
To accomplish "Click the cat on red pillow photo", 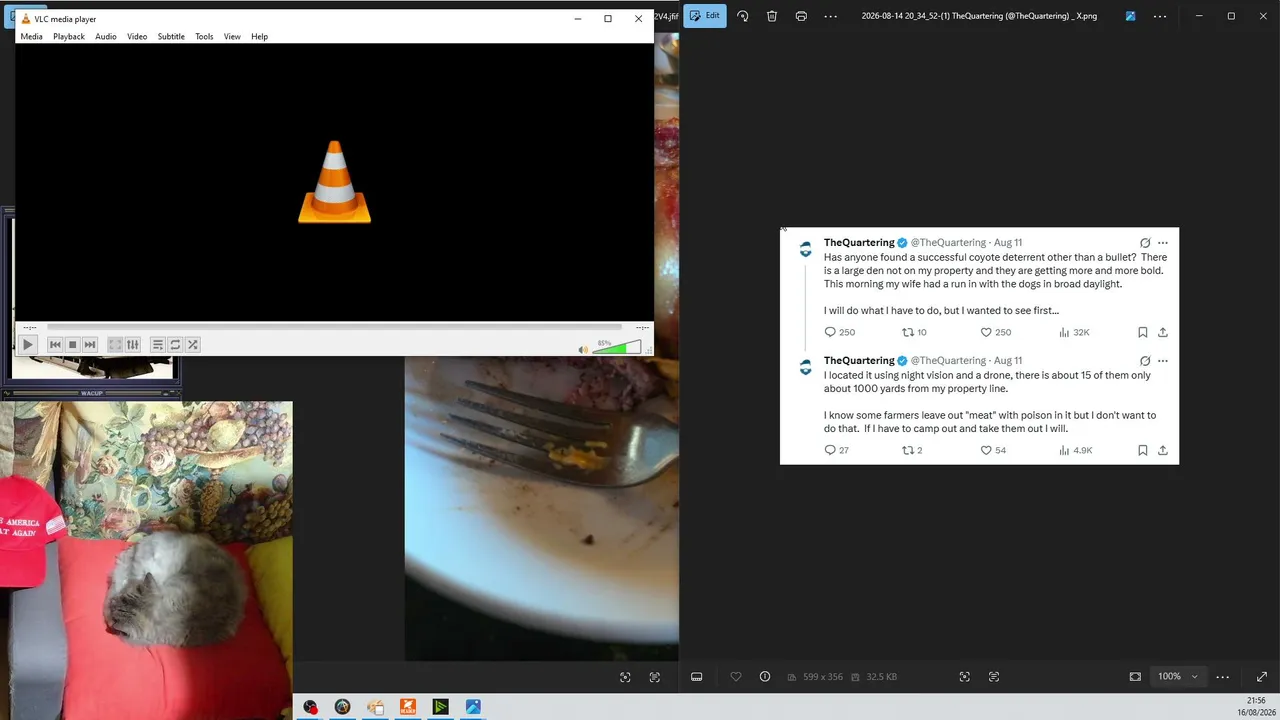I will point(146,560).
